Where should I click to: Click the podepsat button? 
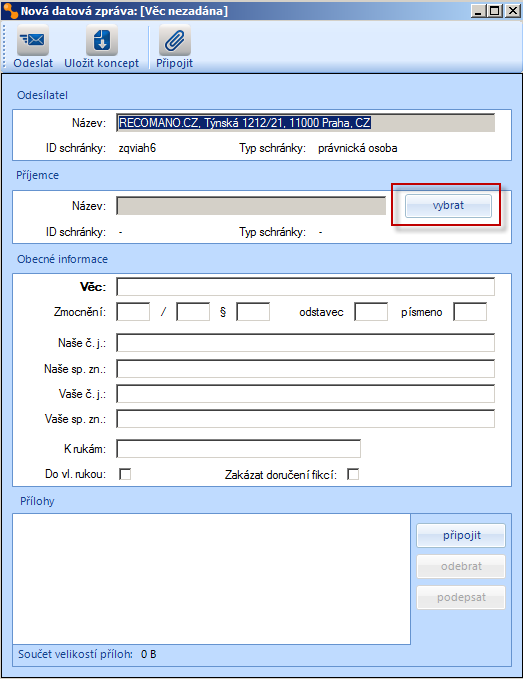coord(461,597)
